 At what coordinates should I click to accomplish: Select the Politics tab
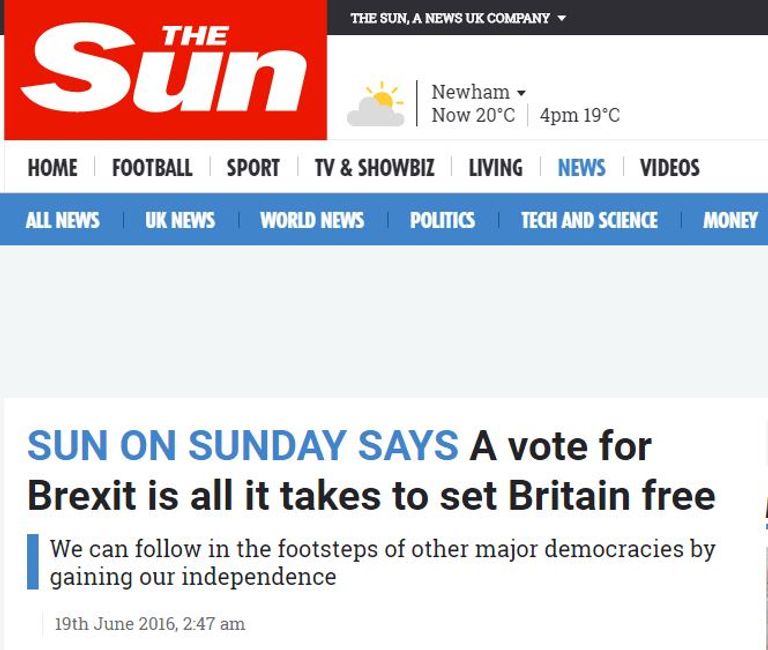(x=442, y=220)
